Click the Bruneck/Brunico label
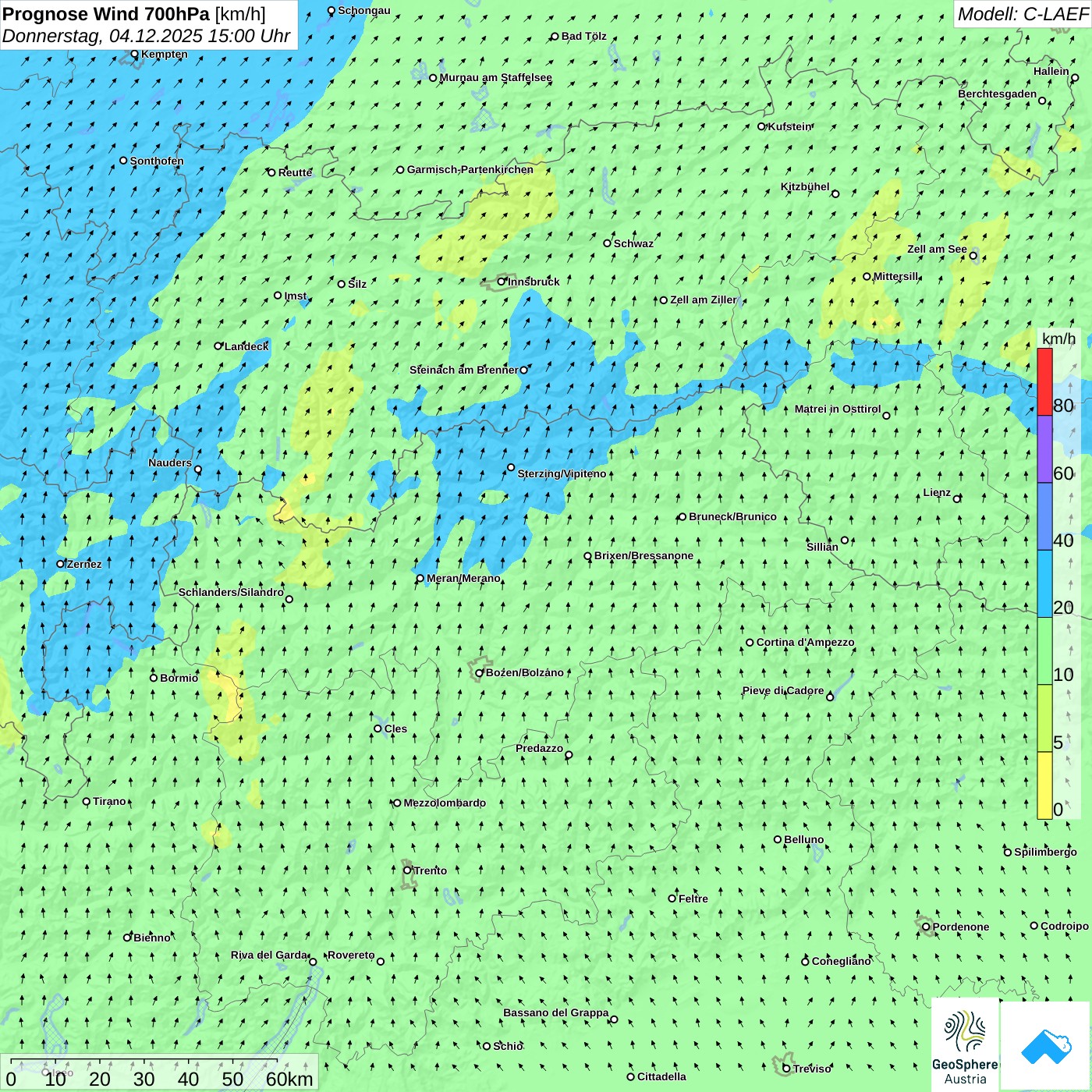The width and height of the screenshot is (1092, 1092). click(x=732, y=516)
